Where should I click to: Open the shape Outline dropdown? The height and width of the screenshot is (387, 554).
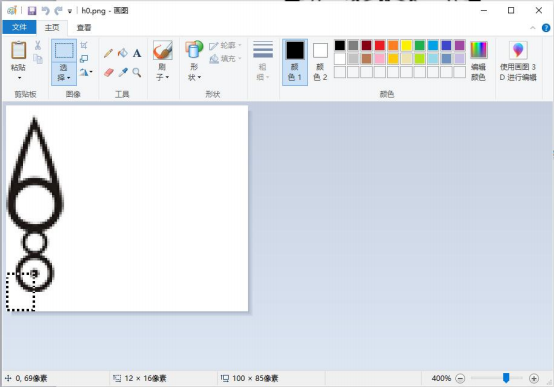225,46
